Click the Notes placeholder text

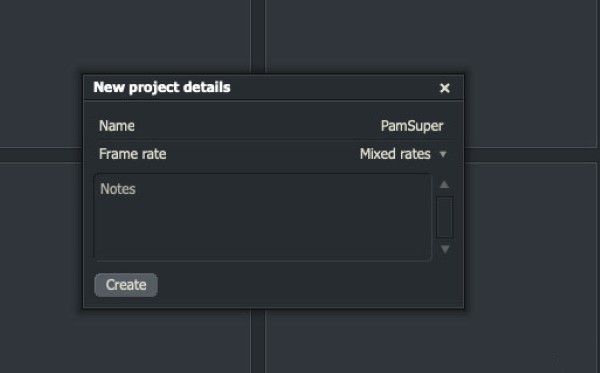pos(118,189)
